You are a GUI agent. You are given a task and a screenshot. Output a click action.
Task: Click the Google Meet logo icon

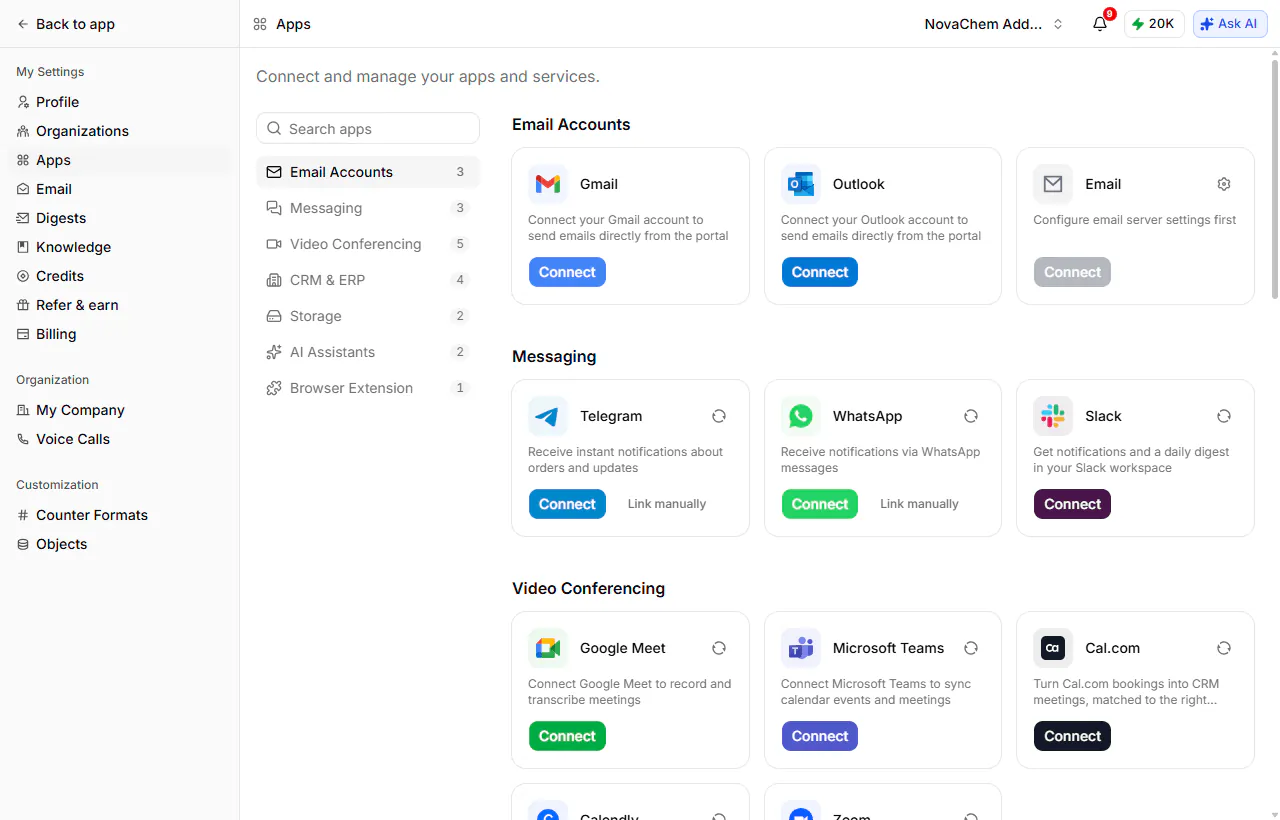[548, 648]
